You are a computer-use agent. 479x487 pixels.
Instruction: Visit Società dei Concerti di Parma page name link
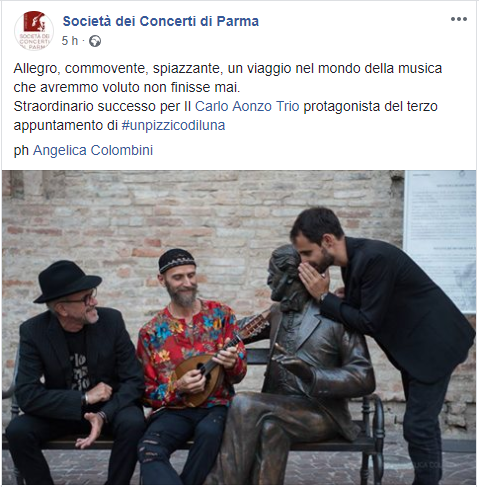(x=161, y=21)
